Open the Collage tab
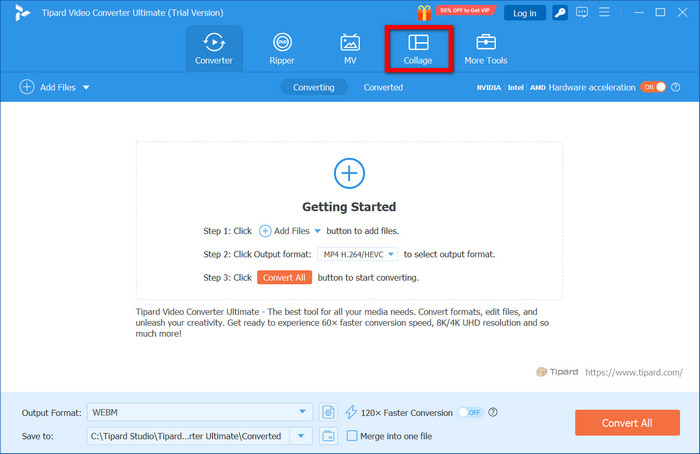This screenshot has width=700, height=454. (x=418, y=49)
